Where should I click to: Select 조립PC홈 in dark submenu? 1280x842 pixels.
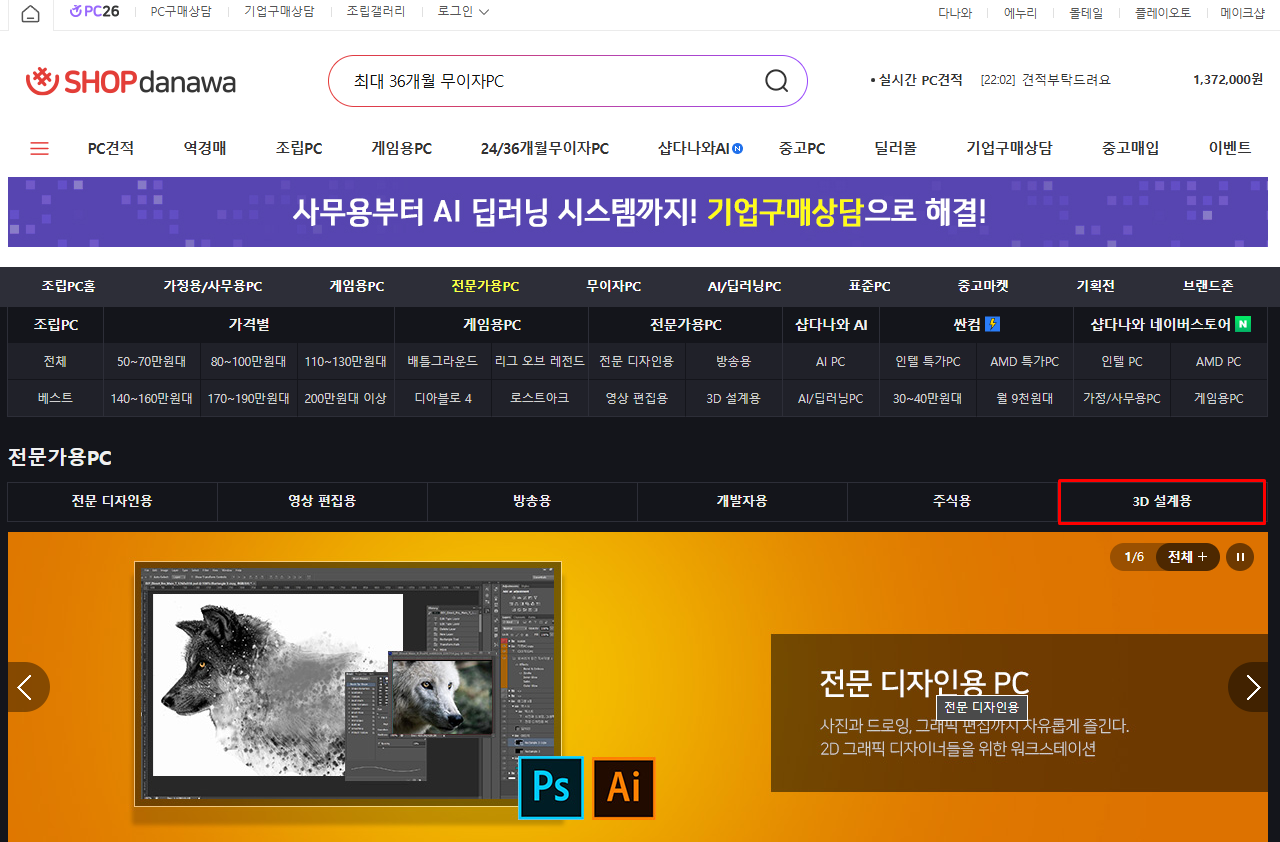click(68, 286)
